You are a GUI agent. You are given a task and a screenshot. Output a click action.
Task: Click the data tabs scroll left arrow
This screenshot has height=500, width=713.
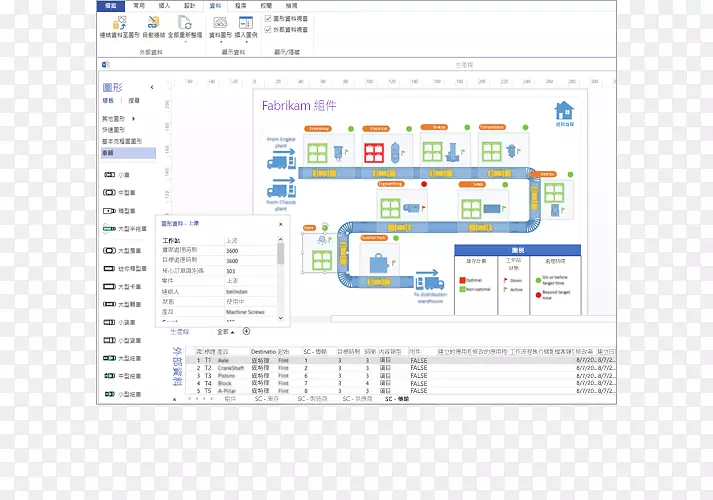click(x=197, y=399)
